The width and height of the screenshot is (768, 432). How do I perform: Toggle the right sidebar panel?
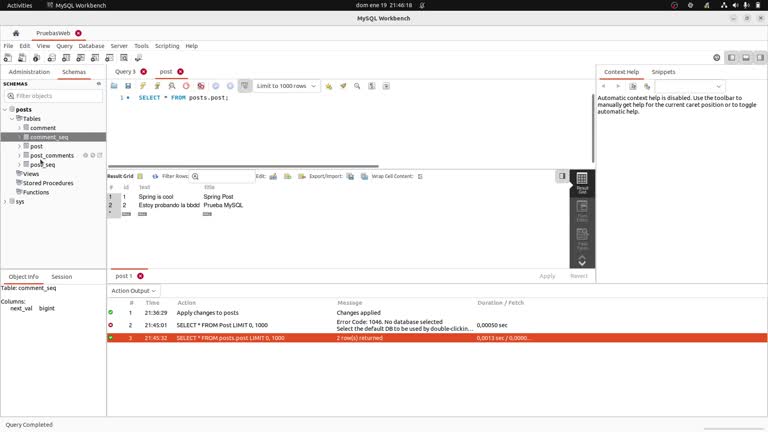coord(760,58)
